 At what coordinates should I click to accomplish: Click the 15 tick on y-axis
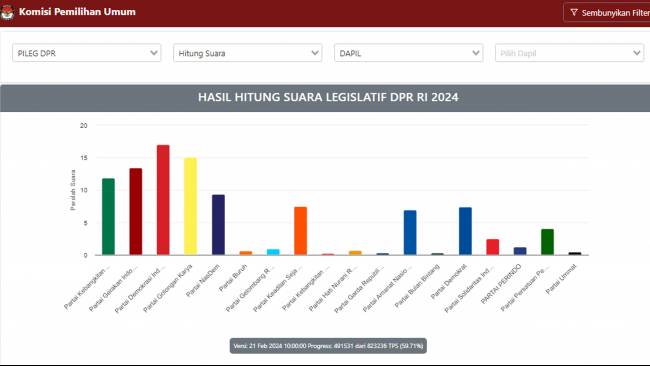[x=84, y=158]
